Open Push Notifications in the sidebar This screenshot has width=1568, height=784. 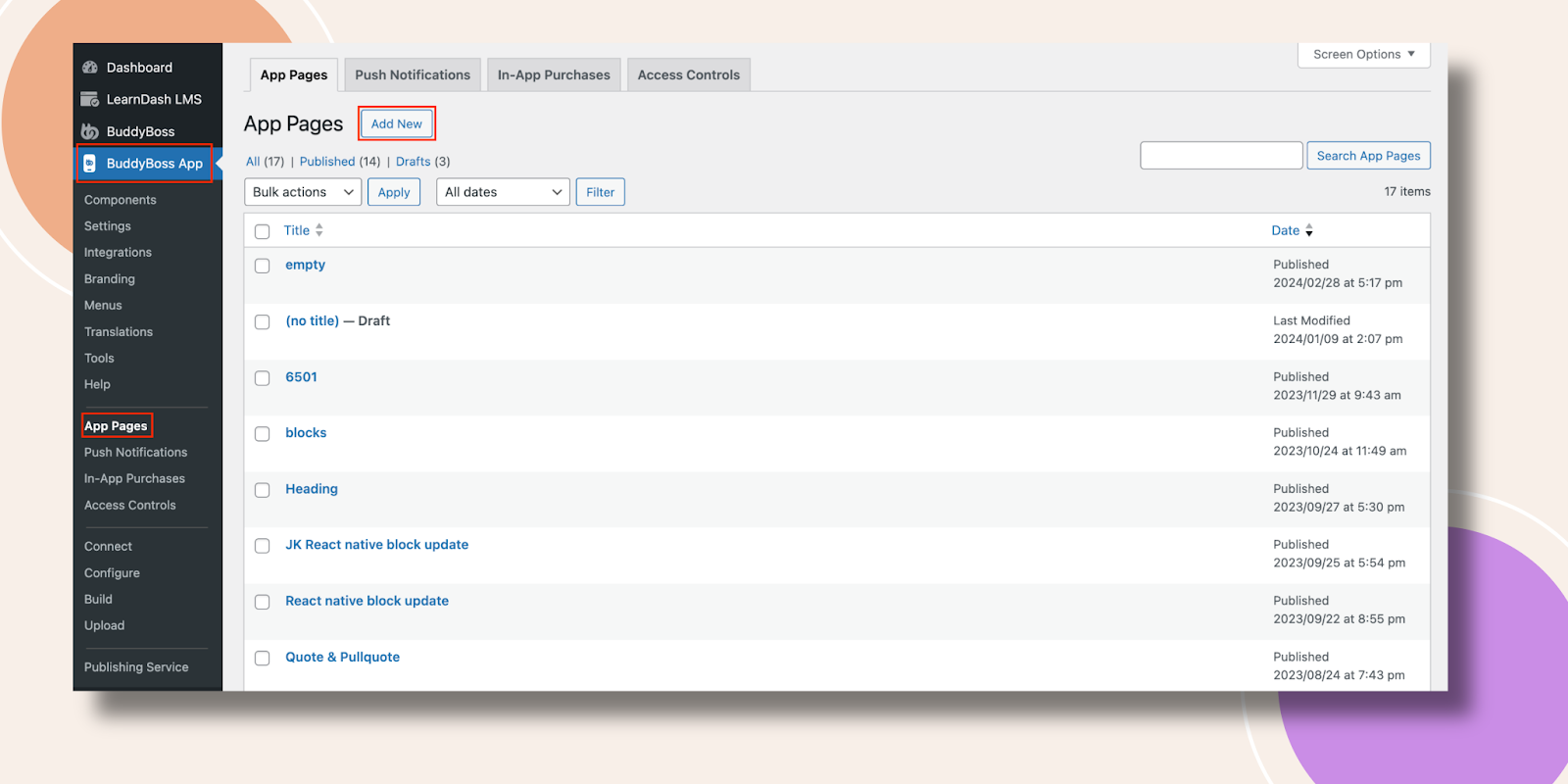[135, 453]
